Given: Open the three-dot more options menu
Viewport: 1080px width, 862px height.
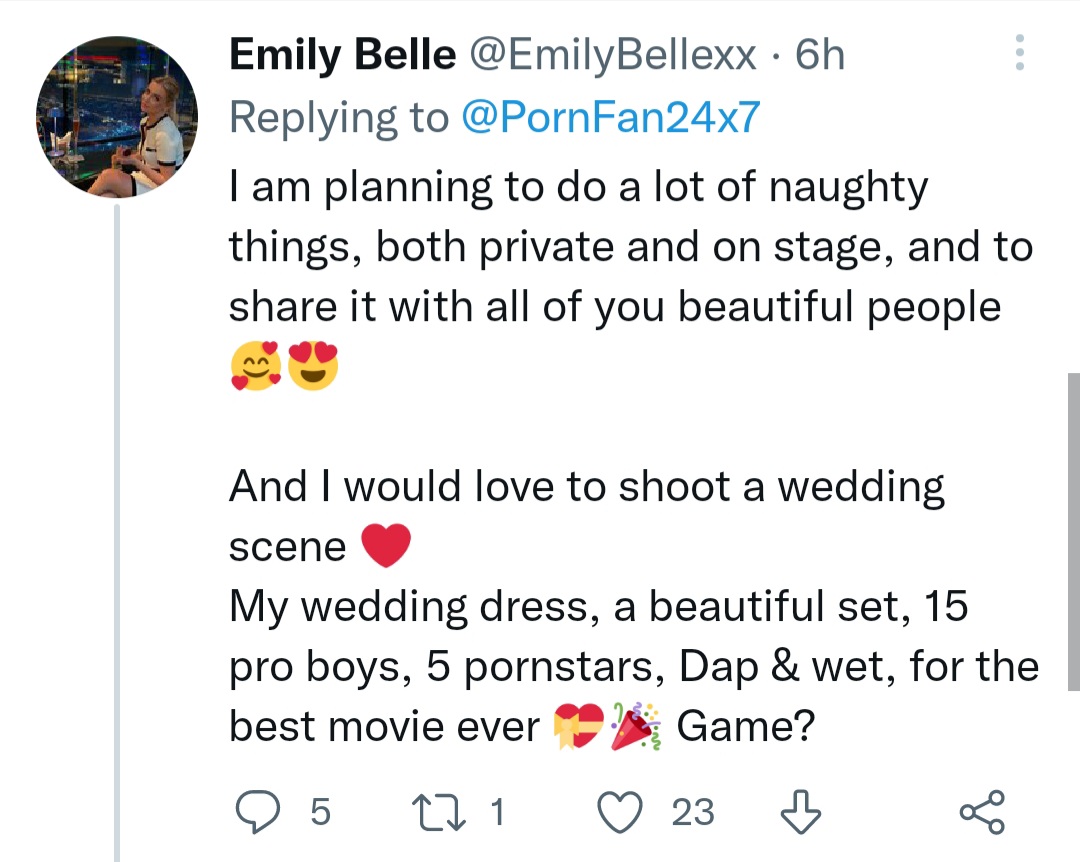Looking at the screenshot, I should [1020, 53].
